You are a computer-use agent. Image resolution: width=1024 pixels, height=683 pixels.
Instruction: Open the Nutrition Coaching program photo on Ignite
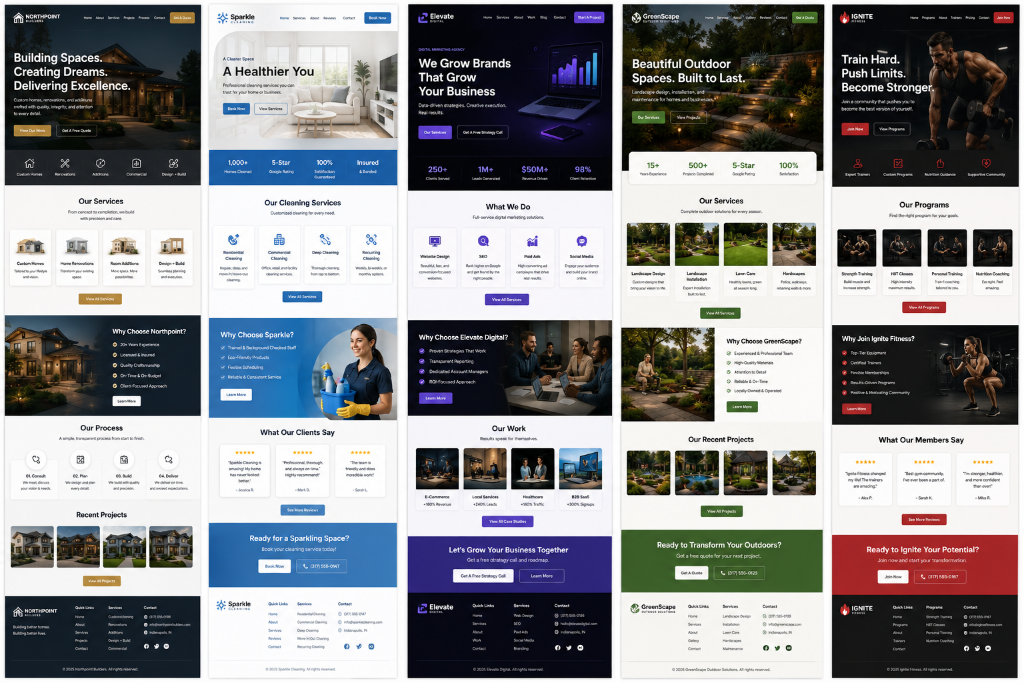pyautogui.click(x=992, y=247)
